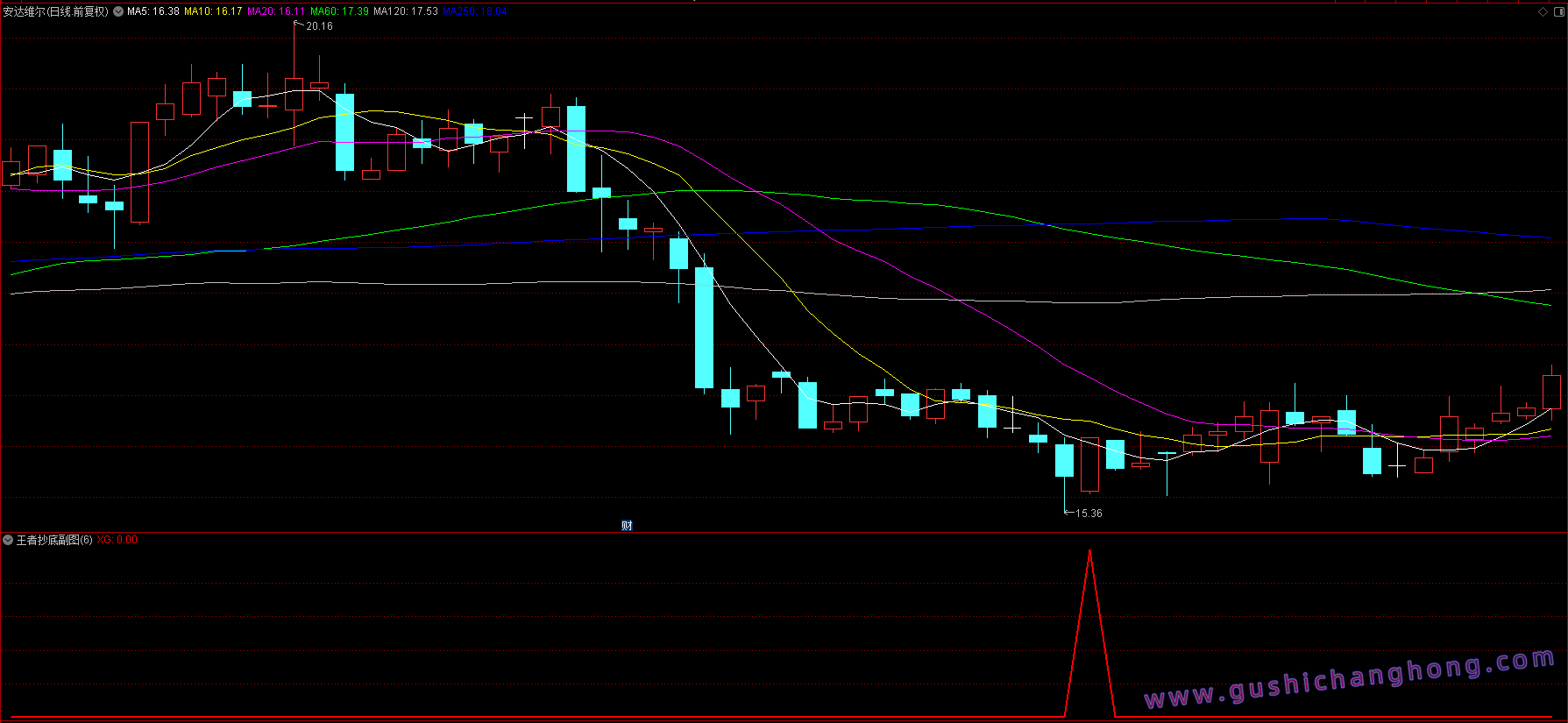This screenshot has width=1568, height=723.
Task: Click the last red candlestick on the right
Action: click(1551, 391)
